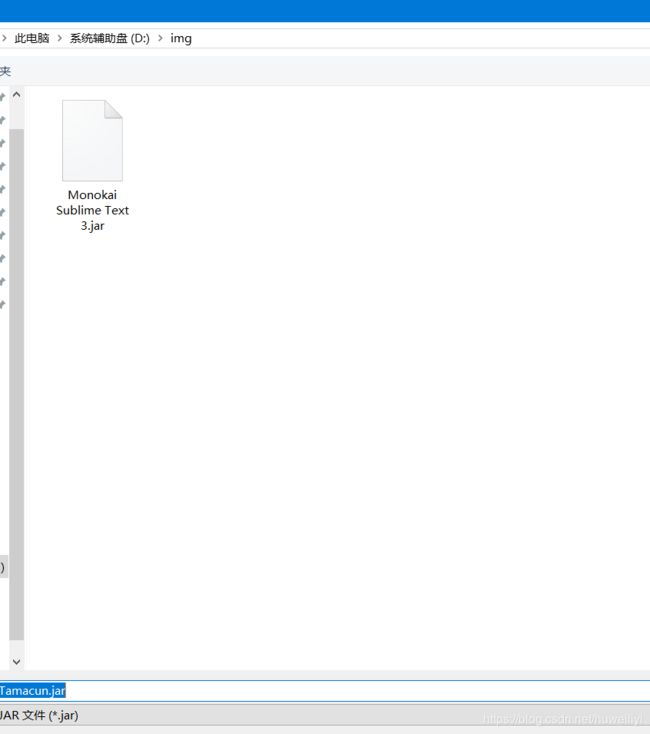Click the img folder breadcrumb segment
The width and height of the screenshot is (650, 734).
click(181, 38)
